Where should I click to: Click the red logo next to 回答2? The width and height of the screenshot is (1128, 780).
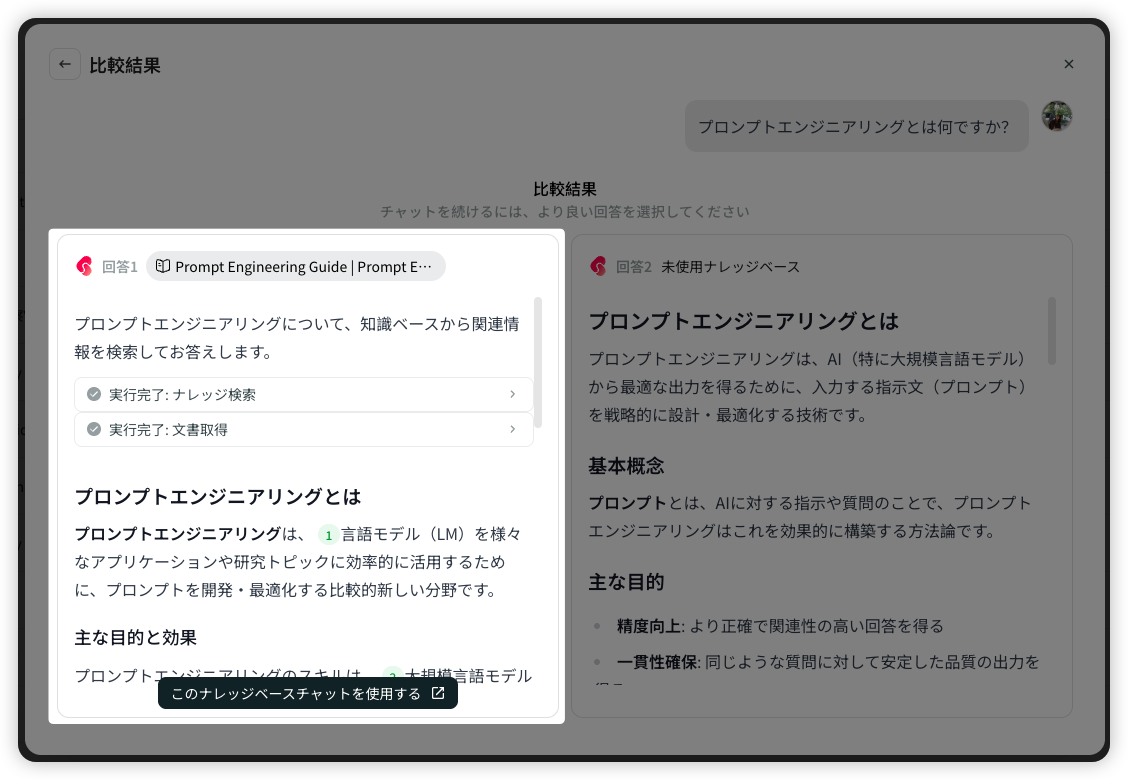598,266
